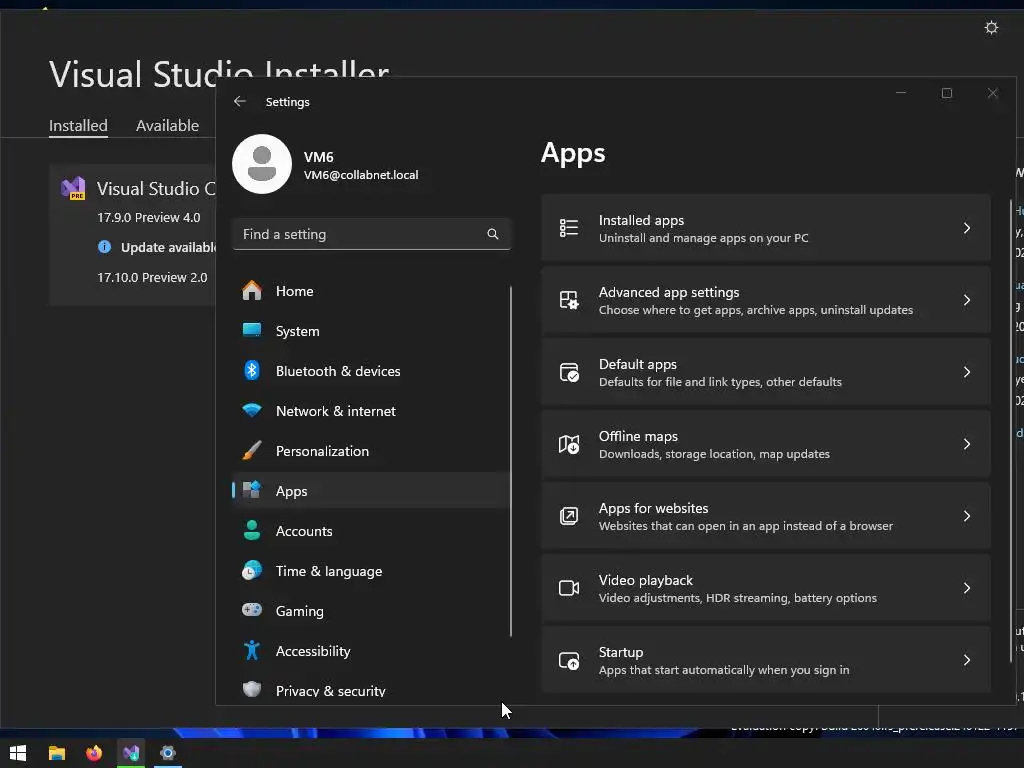
Task: Click the VM6 user avatar picture
Action: (262, 164)
